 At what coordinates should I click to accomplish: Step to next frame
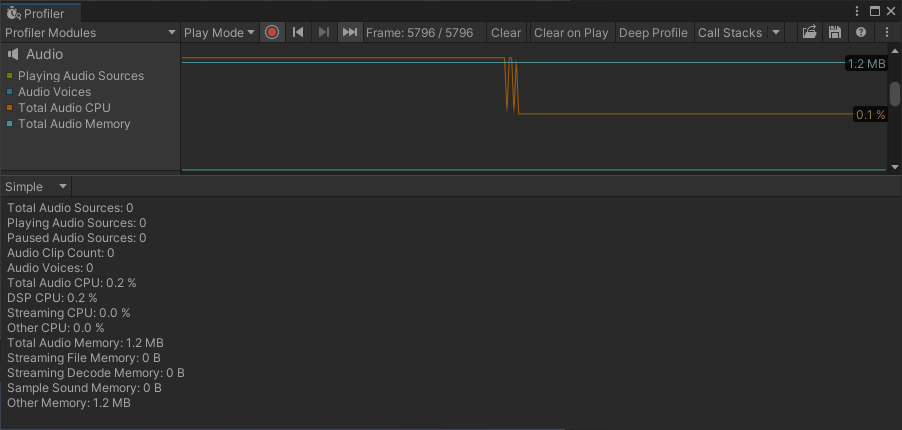point(323,32)
